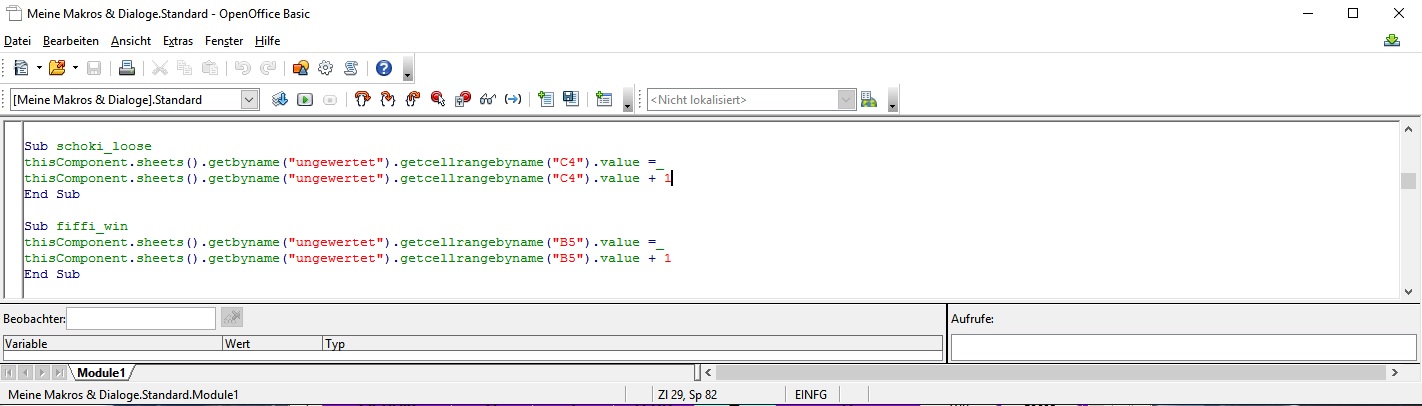Click the Find Parentheses icon
Viewport: 1422px width, 406px height.
pos(513,99)
